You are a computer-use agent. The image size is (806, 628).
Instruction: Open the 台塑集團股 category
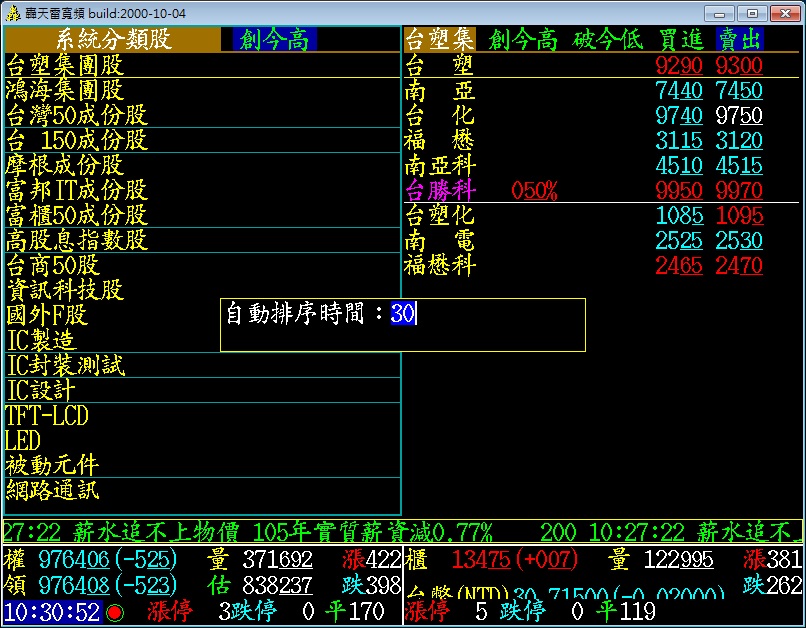click(x=65, y=65)
